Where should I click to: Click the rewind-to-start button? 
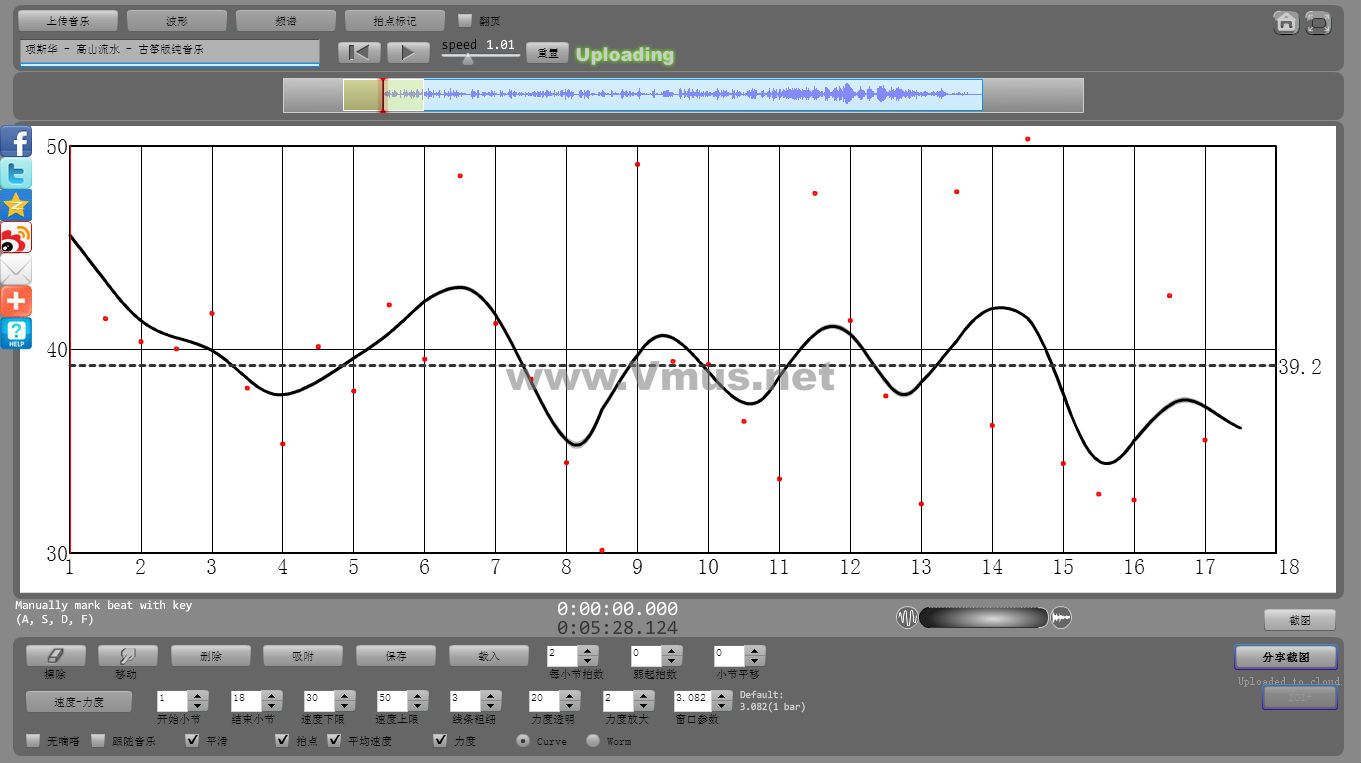click(x=359, y=53)
